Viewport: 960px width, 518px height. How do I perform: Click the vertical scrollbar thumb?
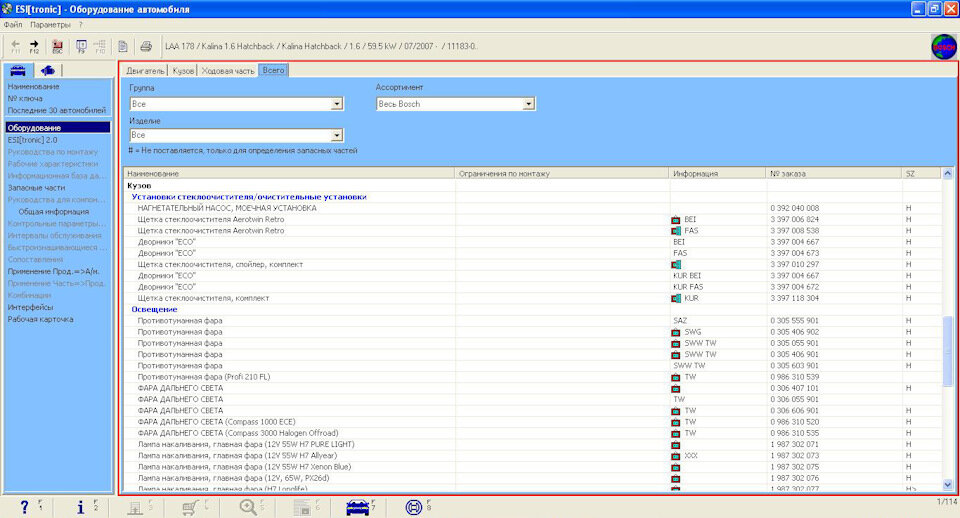(x=948, y=351)
